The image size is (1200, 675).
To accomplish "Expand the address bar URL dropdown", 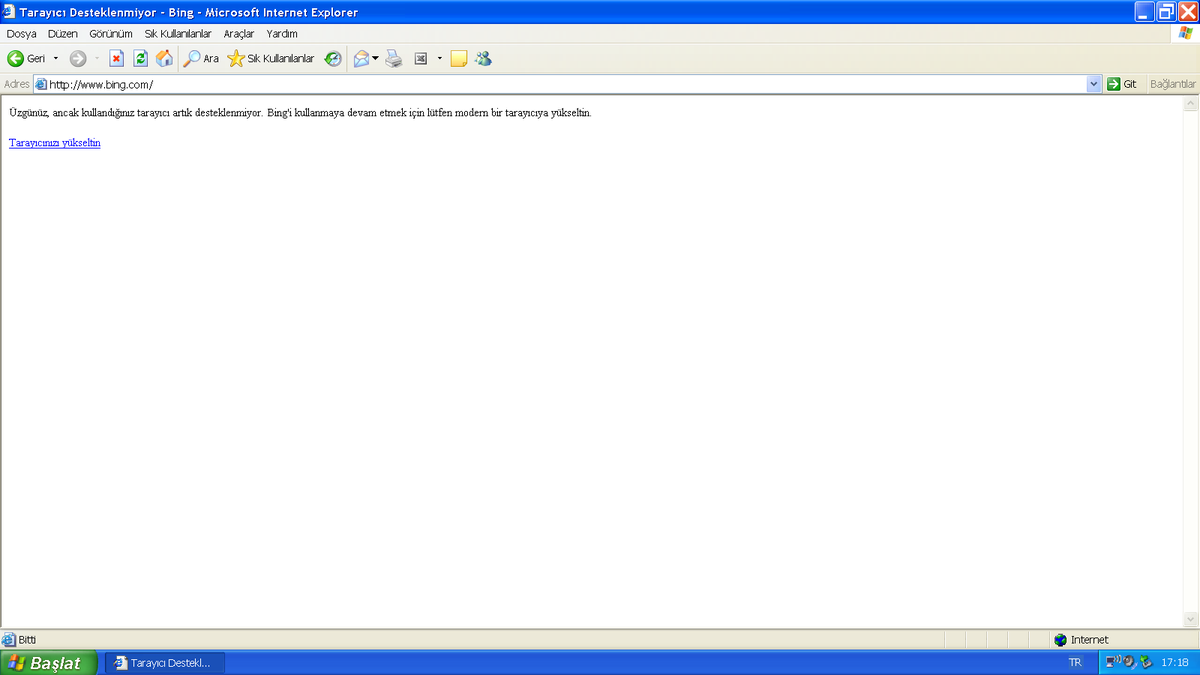I will [x=1093, y=84].
